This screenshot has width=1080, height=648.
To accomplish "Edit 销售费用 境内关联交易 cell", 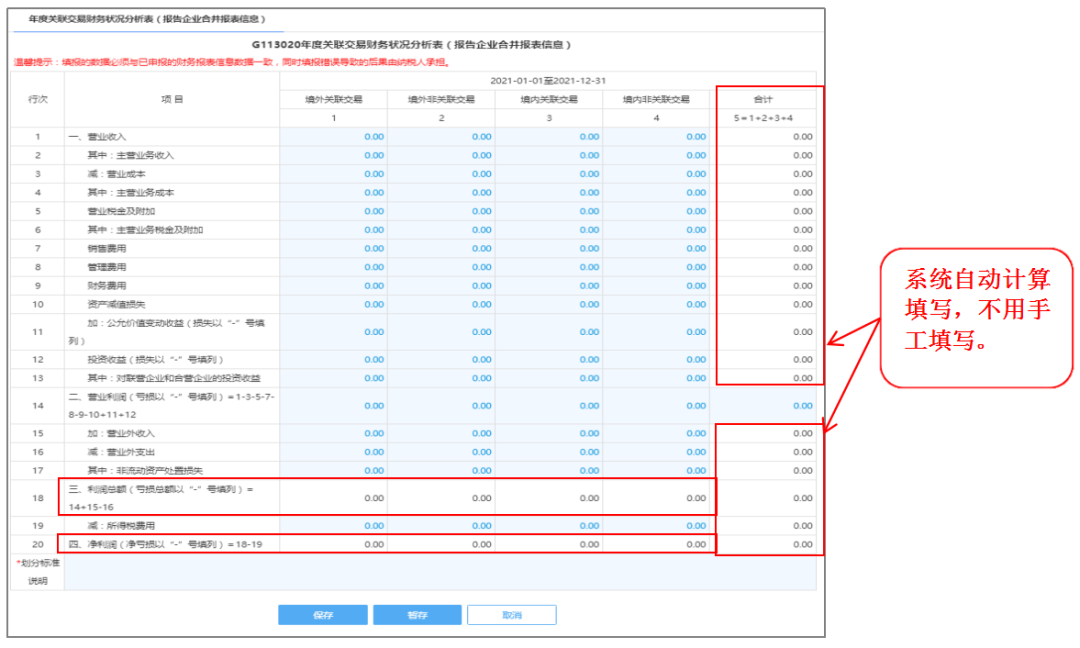I will coord(548,248).
